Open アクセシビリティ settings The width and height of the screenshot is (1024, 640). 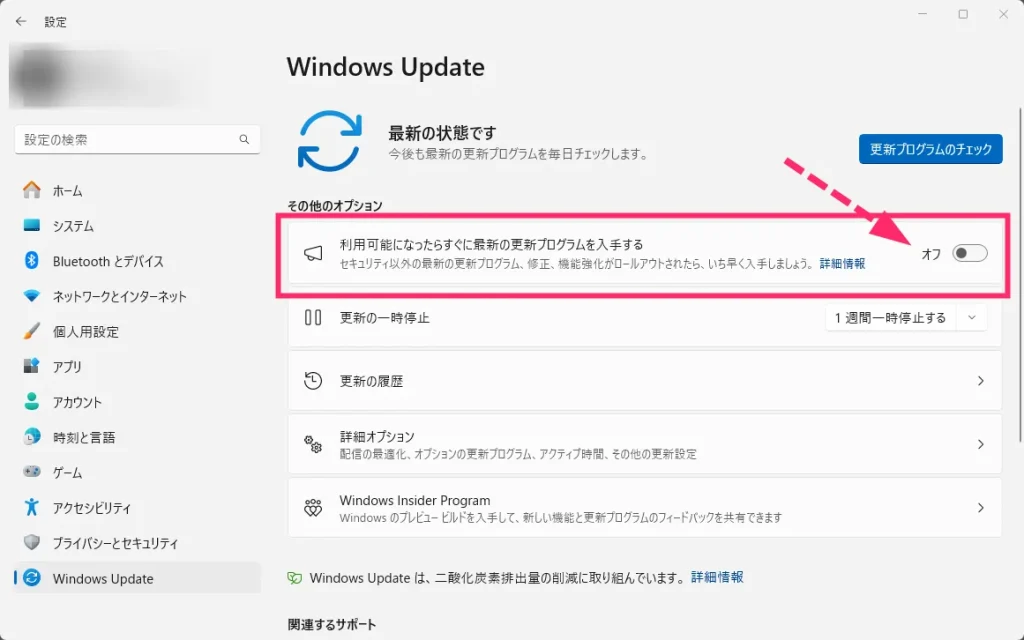pyautogui.click(x=137, y=507)
